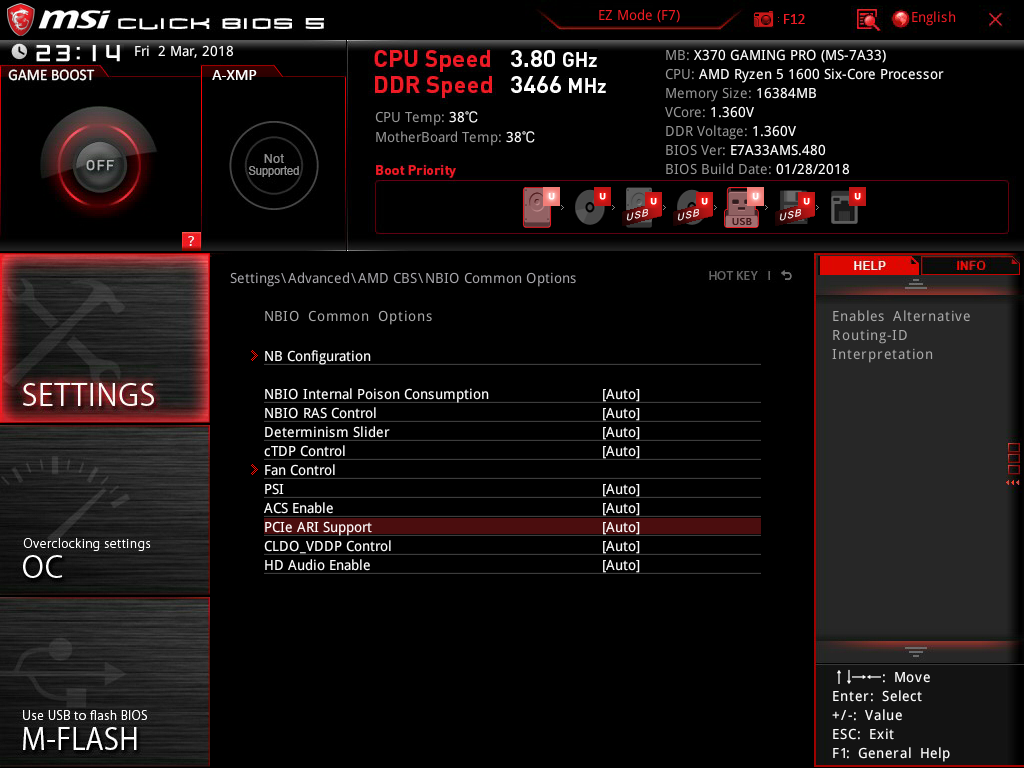Click the right-edge panel collapse arrows
1024x768 pixels.
coord(1012,483)
